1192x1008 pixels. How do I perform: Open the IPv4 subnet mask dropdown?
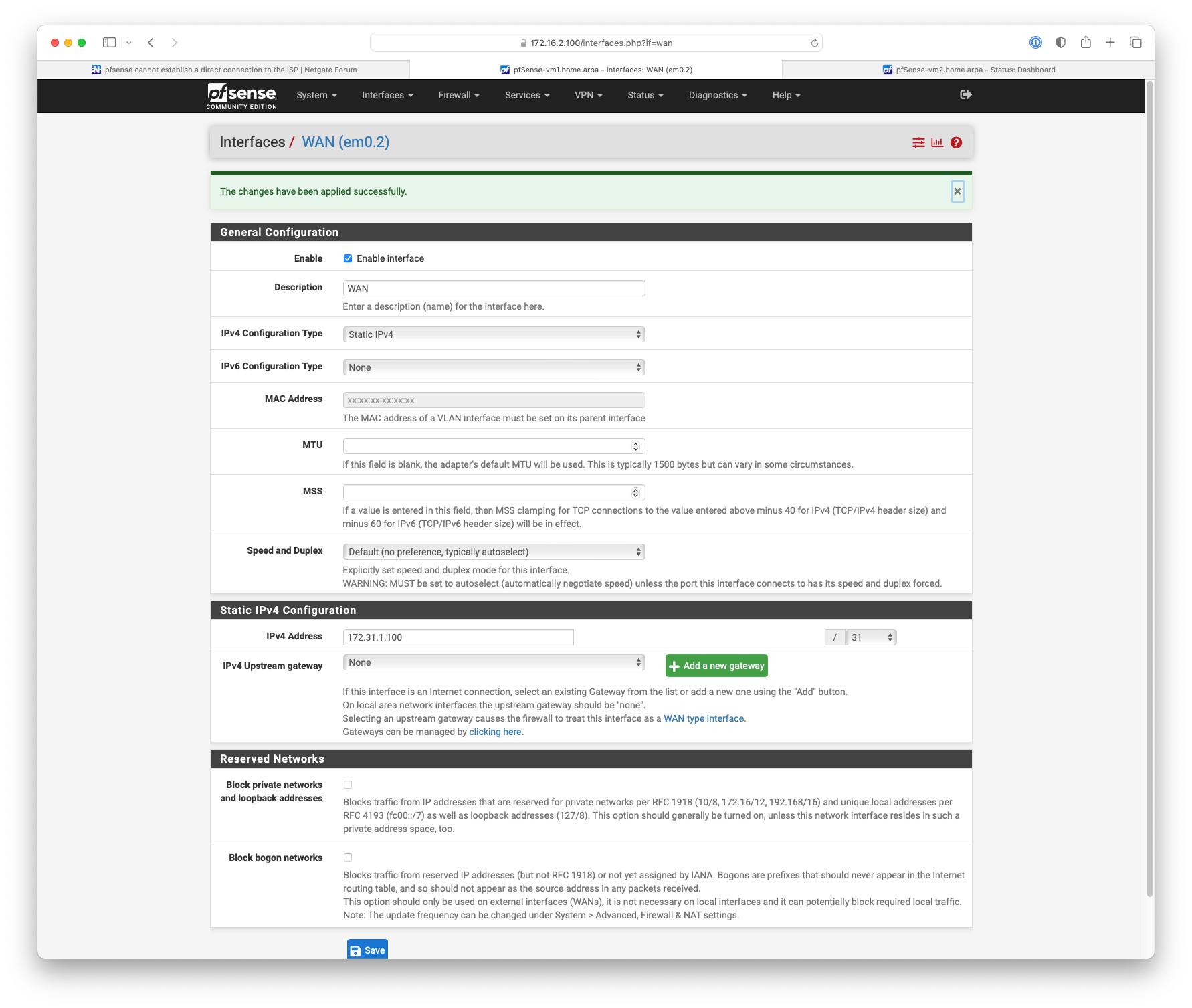click(x=871, y=637)
